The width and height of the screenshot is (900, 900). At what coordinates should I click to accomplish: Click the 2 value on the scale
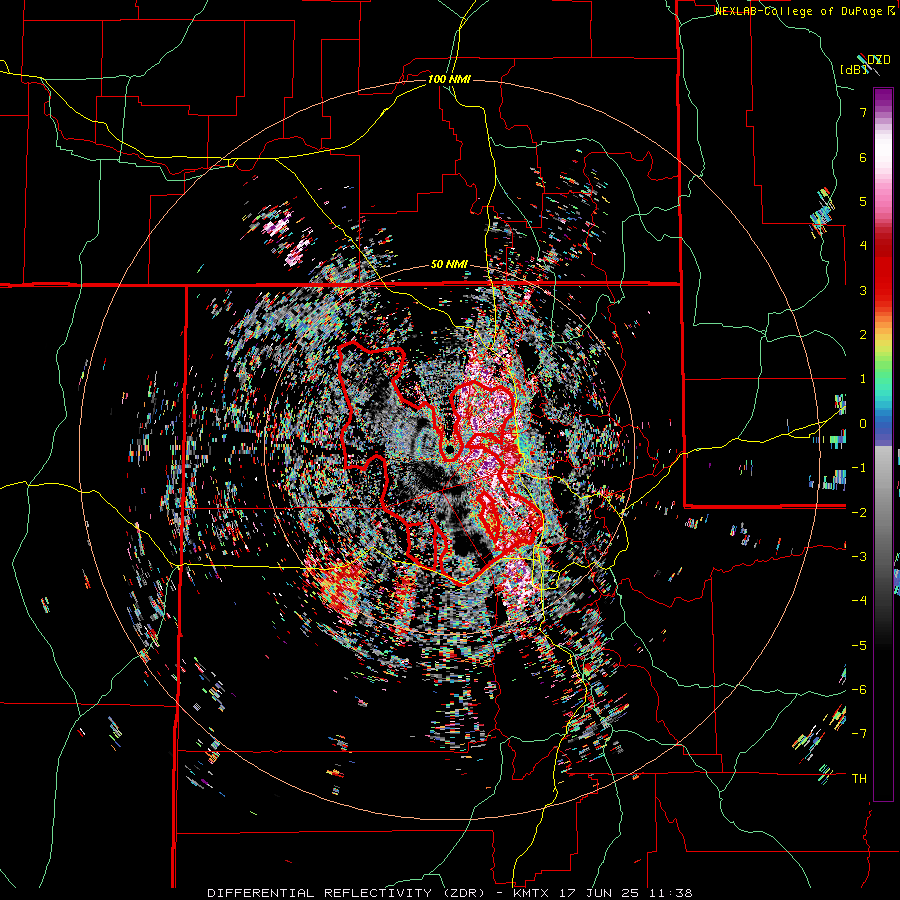pyautogui.click(x=863, y=335)
